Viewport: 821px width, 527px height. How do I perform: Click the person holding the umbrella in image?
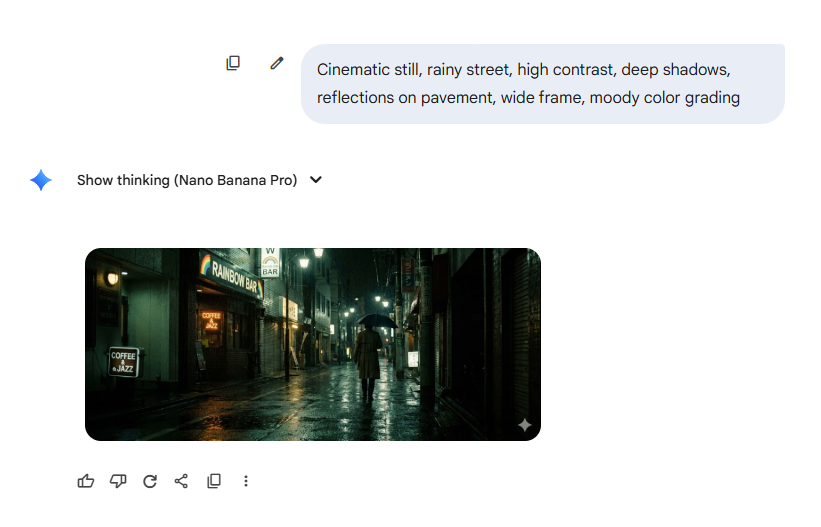[x=369, y=350]
